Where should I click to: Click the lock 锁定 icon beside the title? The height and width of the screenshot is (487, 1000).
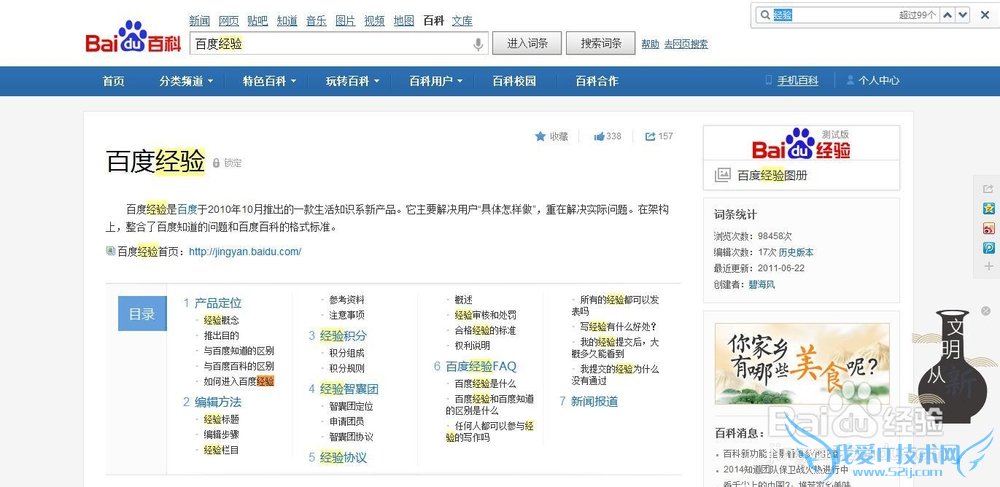216,163
